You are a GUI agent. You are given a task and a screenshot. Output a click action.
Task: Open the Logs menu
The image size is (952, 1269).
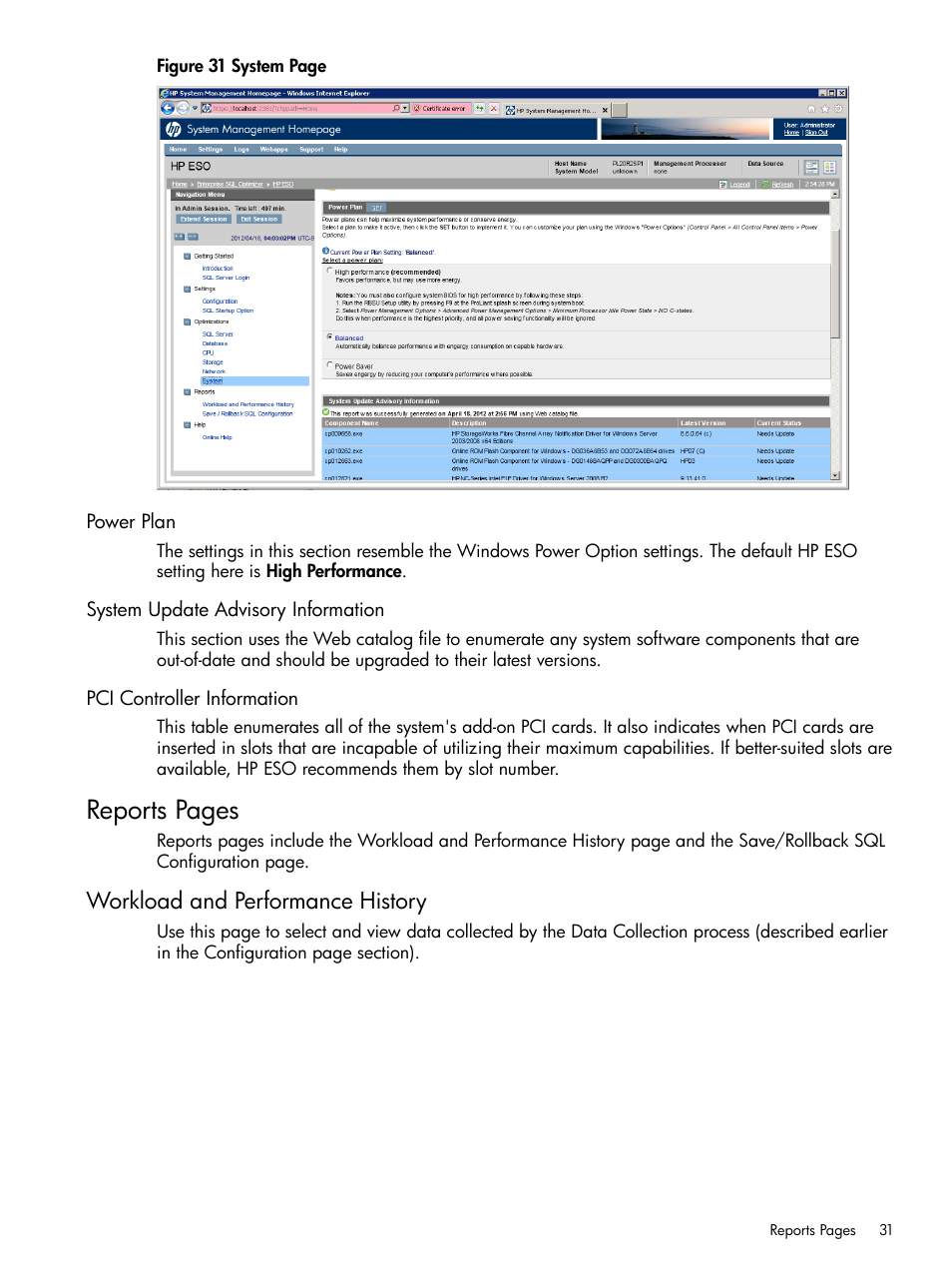tap(241, 149)
